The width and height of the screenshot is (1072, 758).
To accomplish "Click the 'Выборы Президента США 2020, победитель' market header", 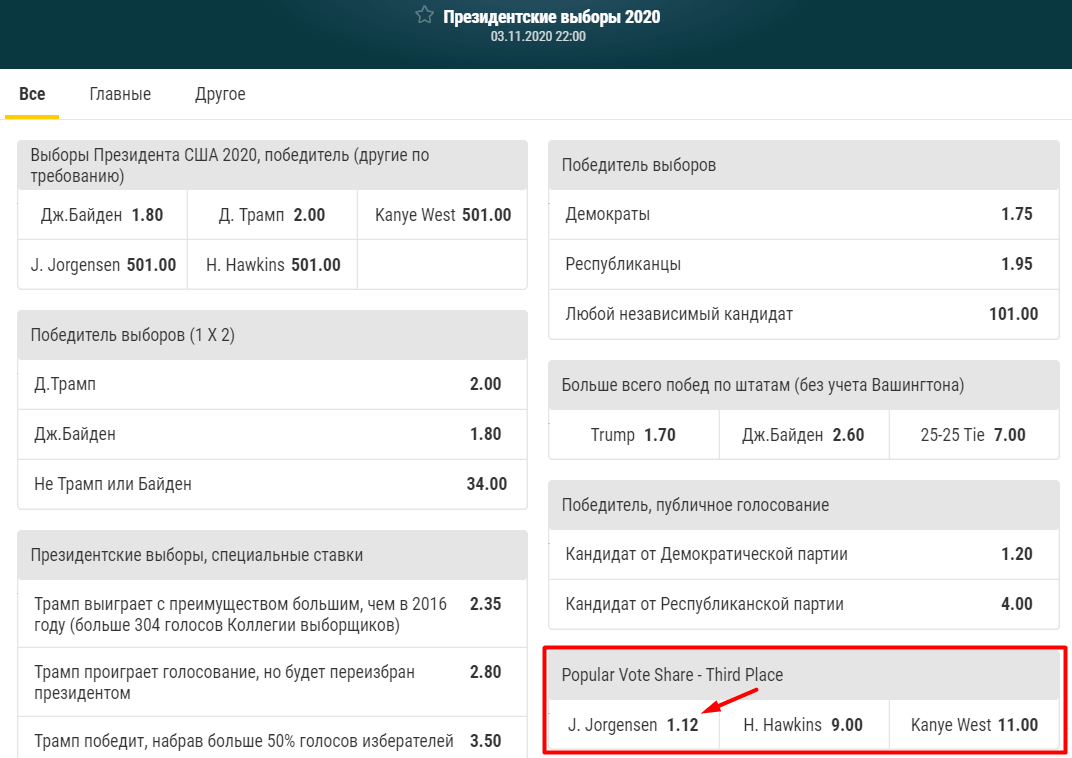I will pos(272,165).
